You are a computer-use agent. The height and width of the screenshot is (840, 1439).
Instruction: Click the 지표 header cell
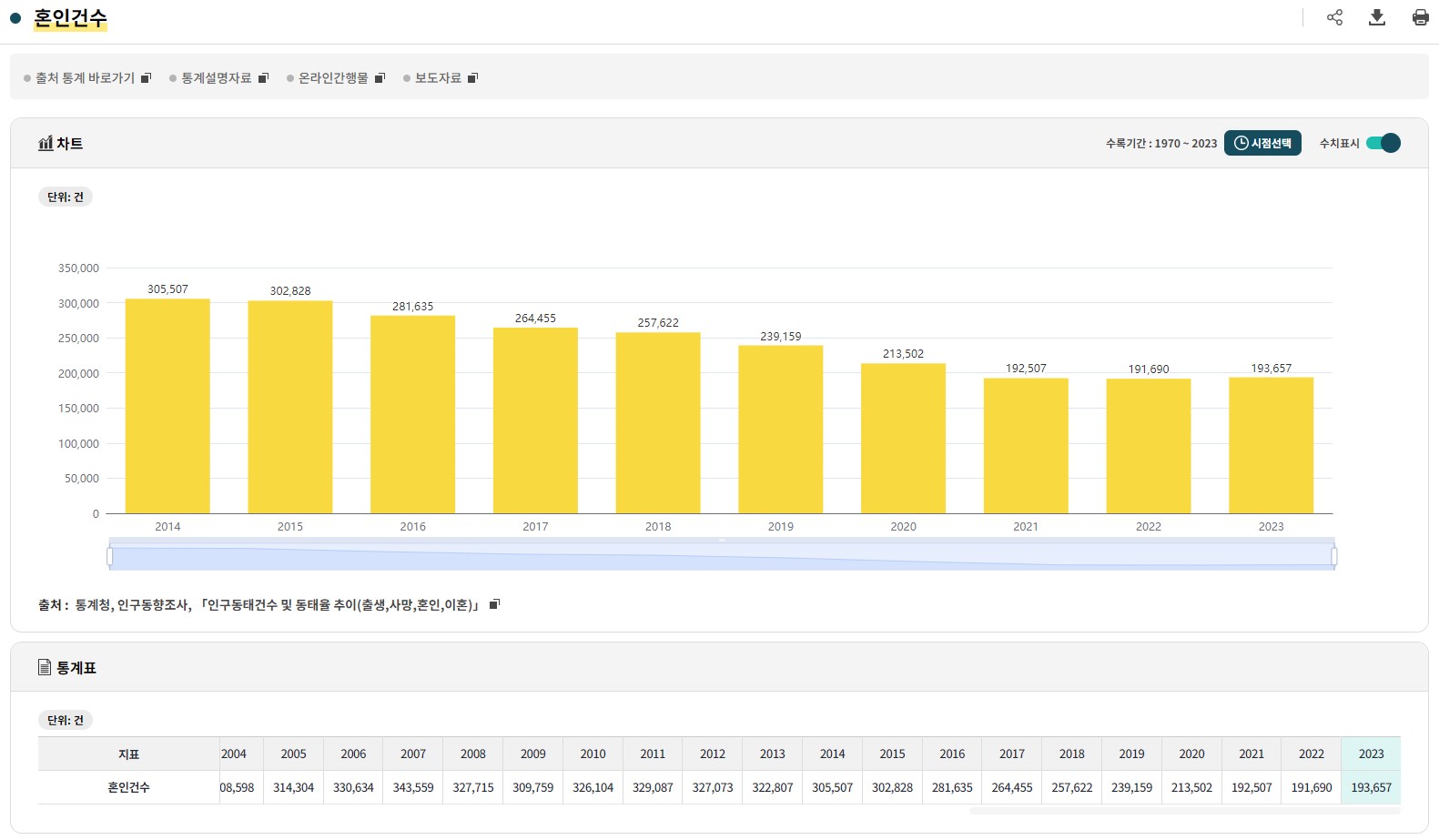(128, 754)
